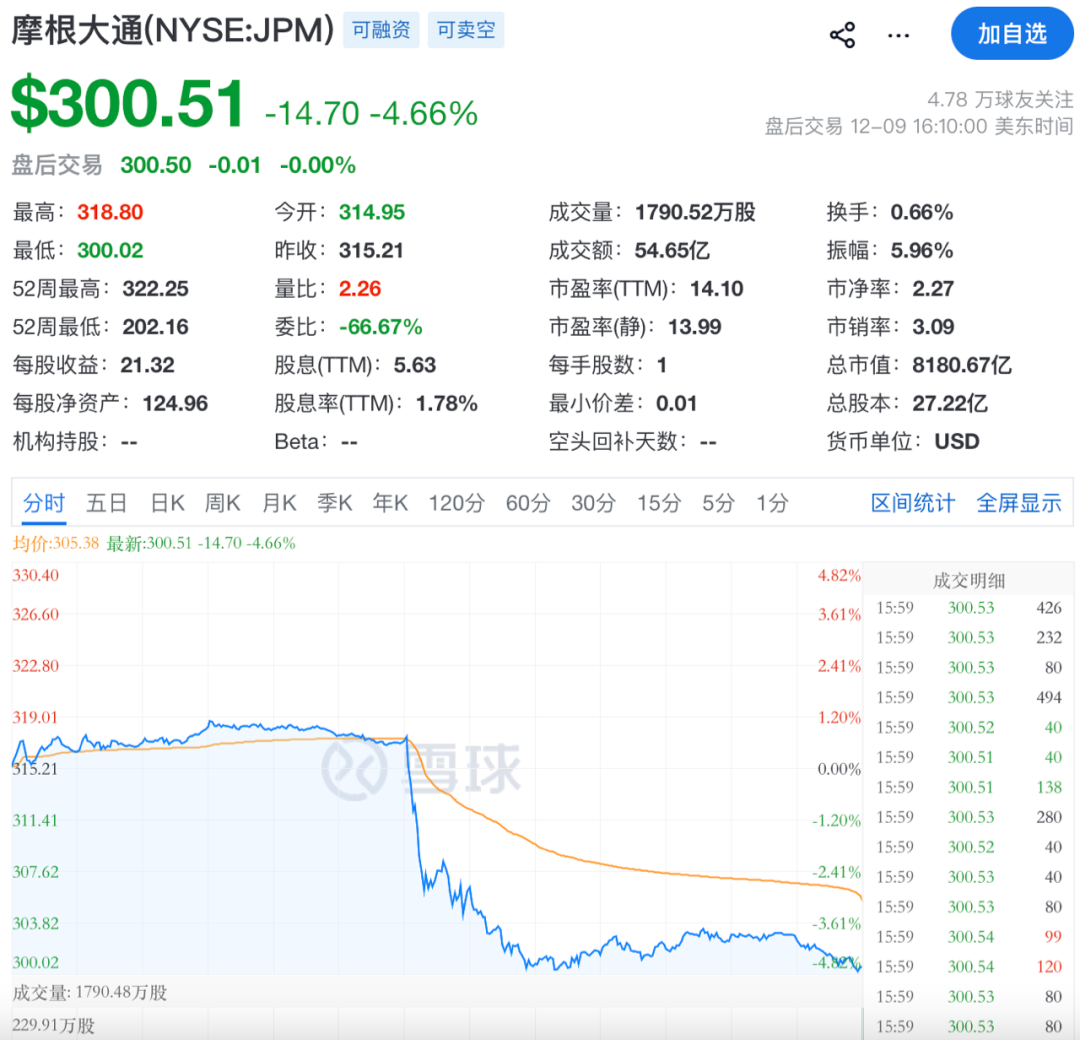This screenshot has height=1040, width=1080.
Task: Open the 季K quarterly chart view
Action: click(x=334, y=503)
